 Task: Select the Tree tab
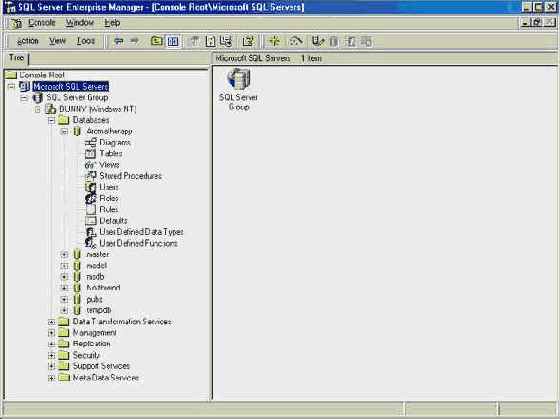point(16,58)
